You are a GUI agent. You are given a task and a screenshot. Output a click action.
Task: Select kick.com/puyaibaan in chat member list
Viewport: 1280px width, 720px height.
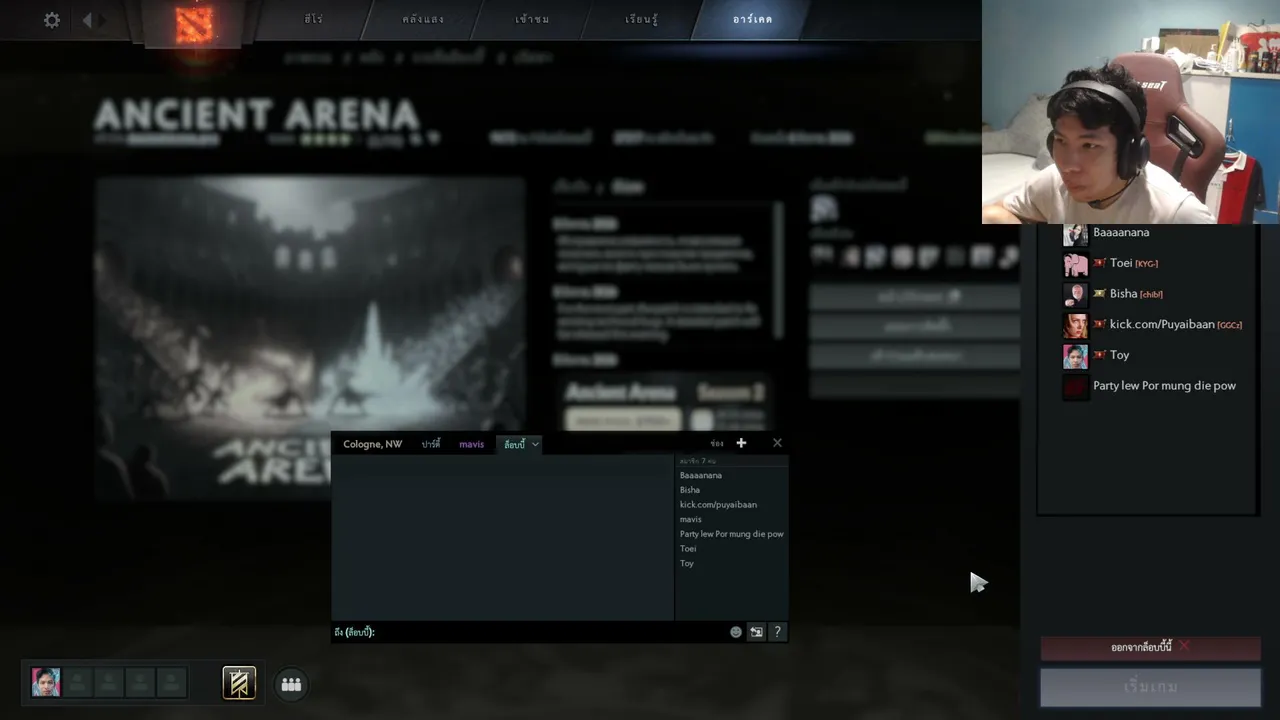(x=718, y=505)
